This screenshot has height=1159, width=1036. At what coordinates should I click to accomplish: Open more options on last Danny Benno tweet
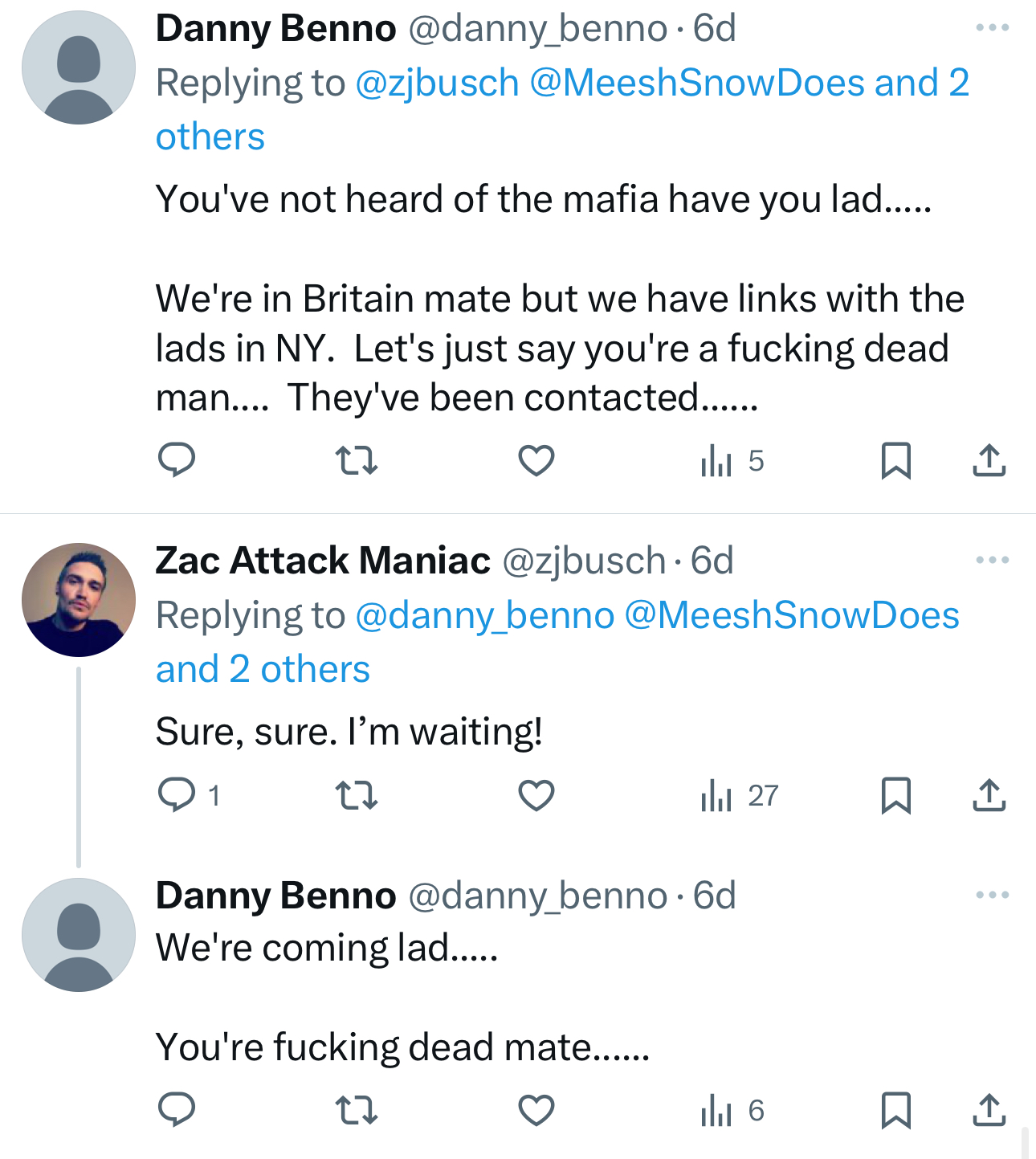(992, 895)
